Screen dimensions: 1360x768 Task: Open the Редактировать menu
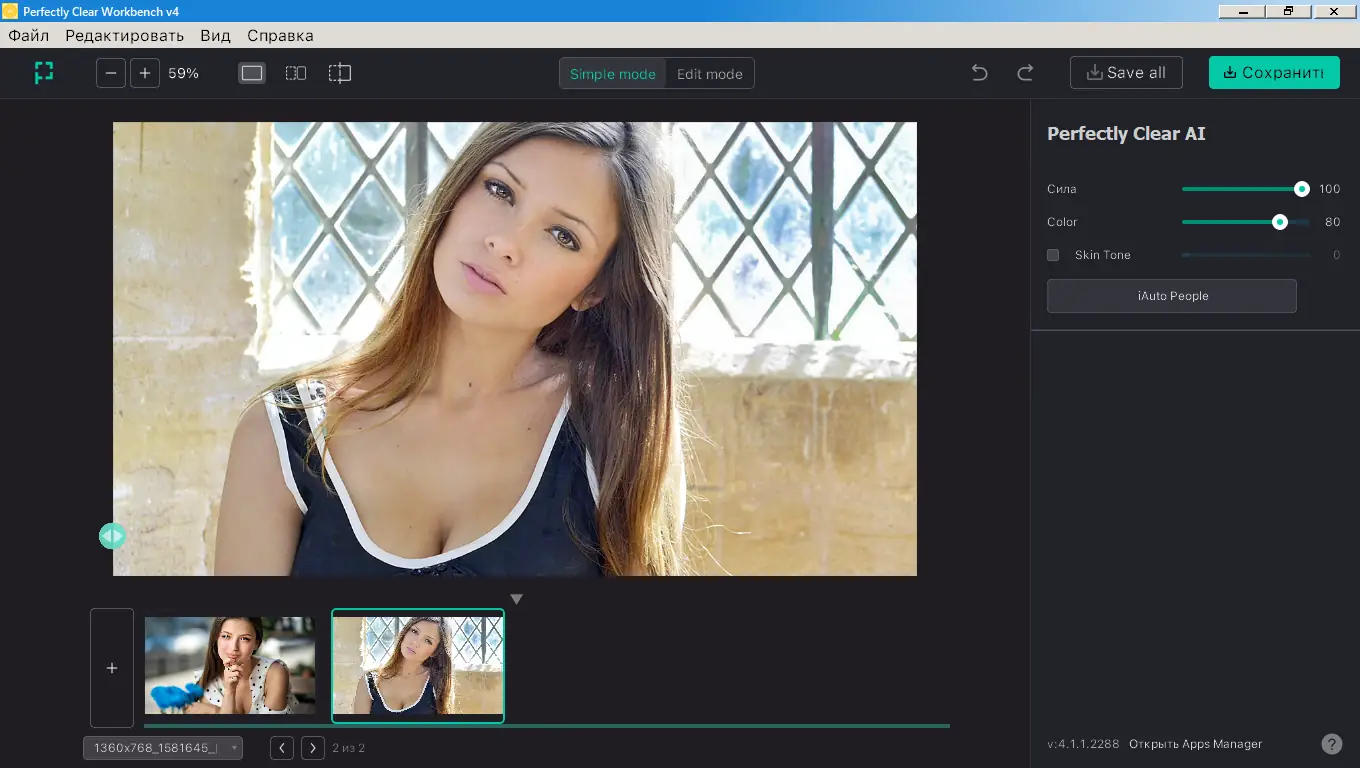click(125, 36)
